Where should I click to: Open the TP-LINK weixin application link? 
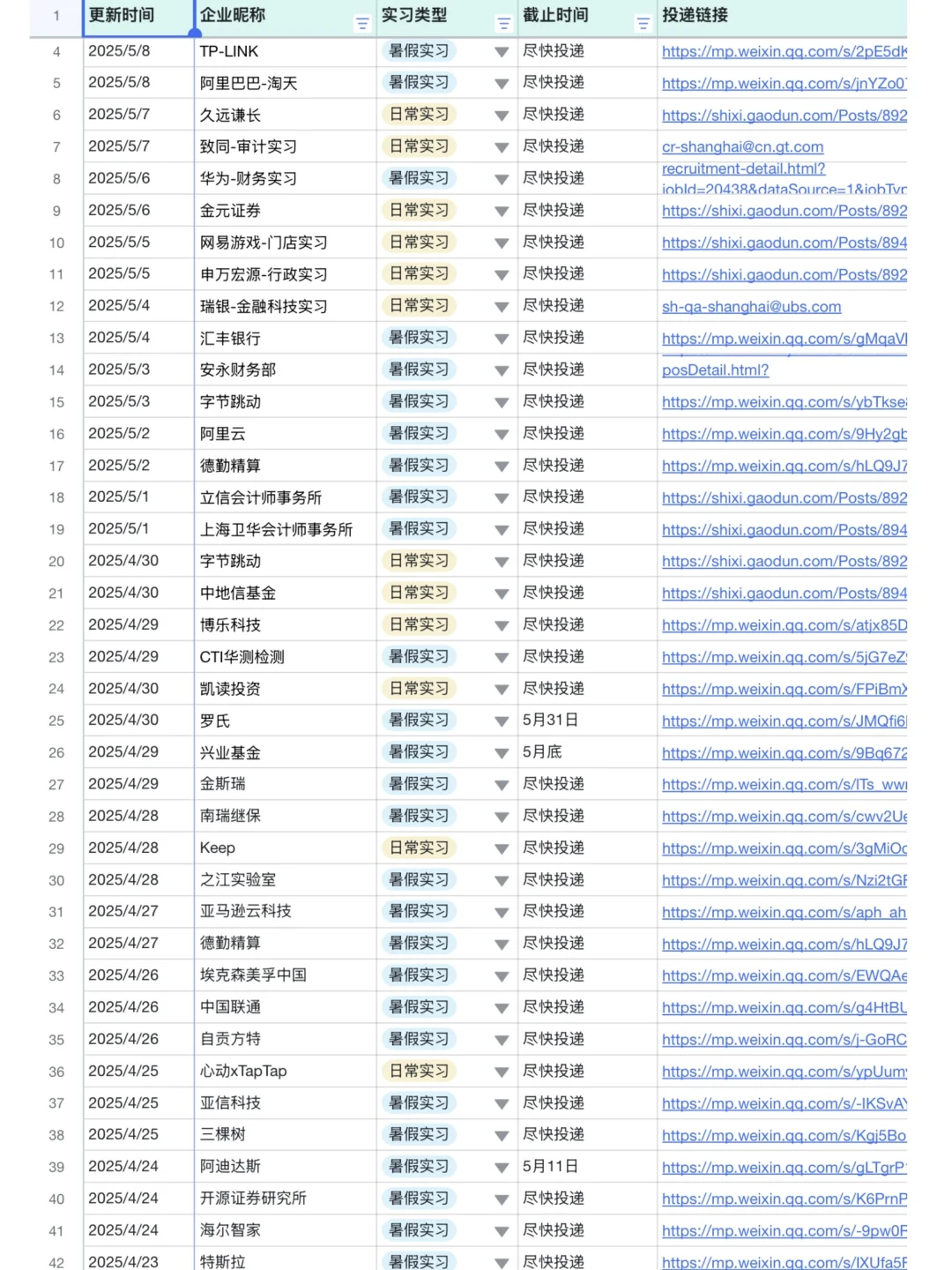click(x=784, y=52)
